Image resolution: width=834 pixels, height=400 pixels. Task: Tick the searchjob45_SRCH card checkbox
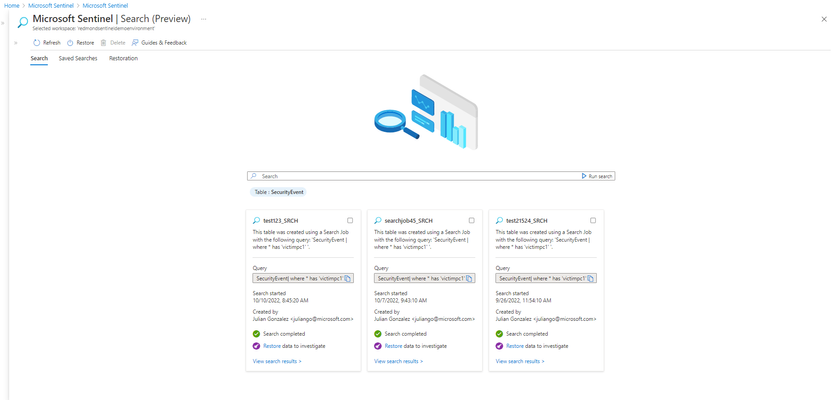pos(472,220)
